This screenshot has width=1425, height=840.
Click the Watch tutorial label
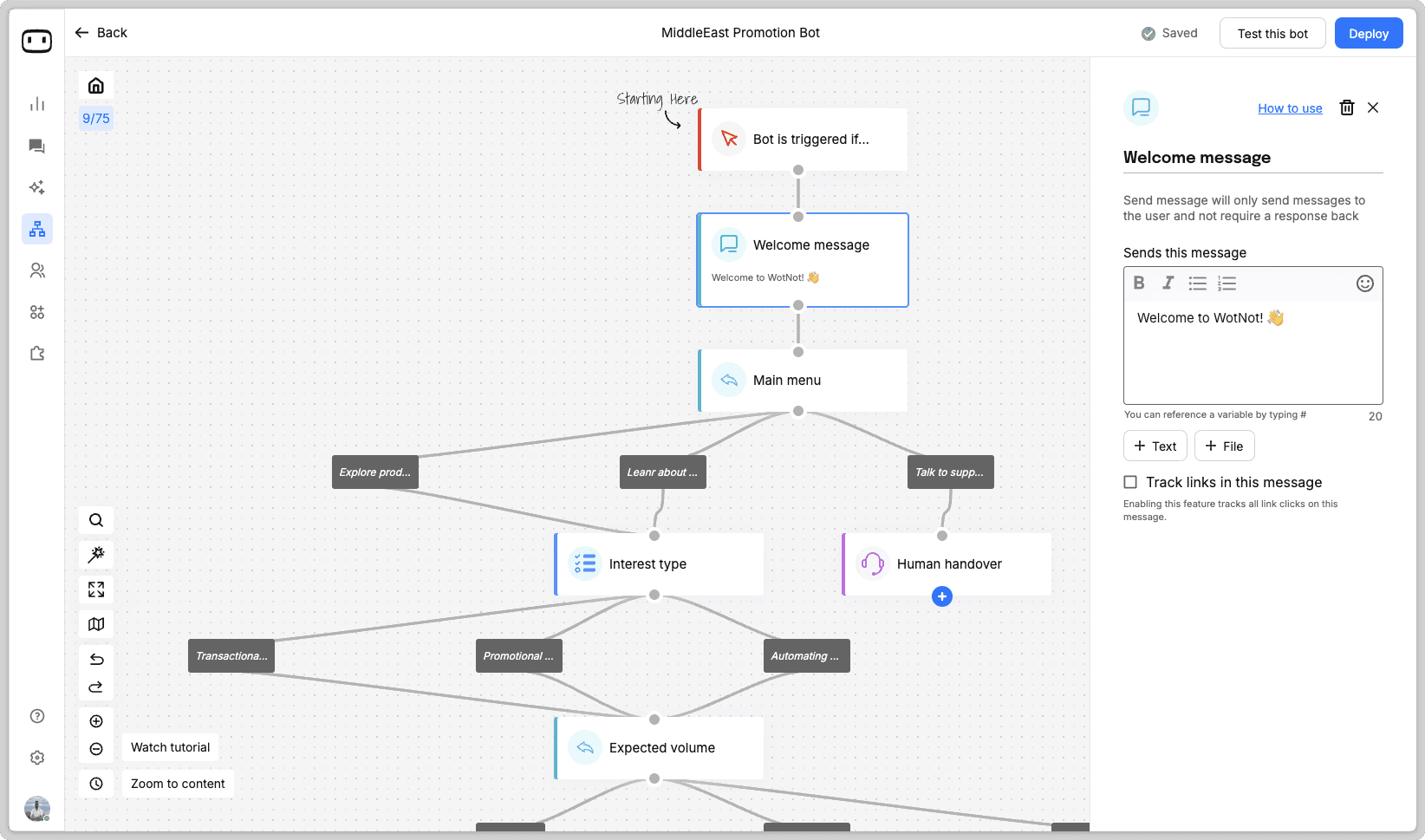click(171, 747)
